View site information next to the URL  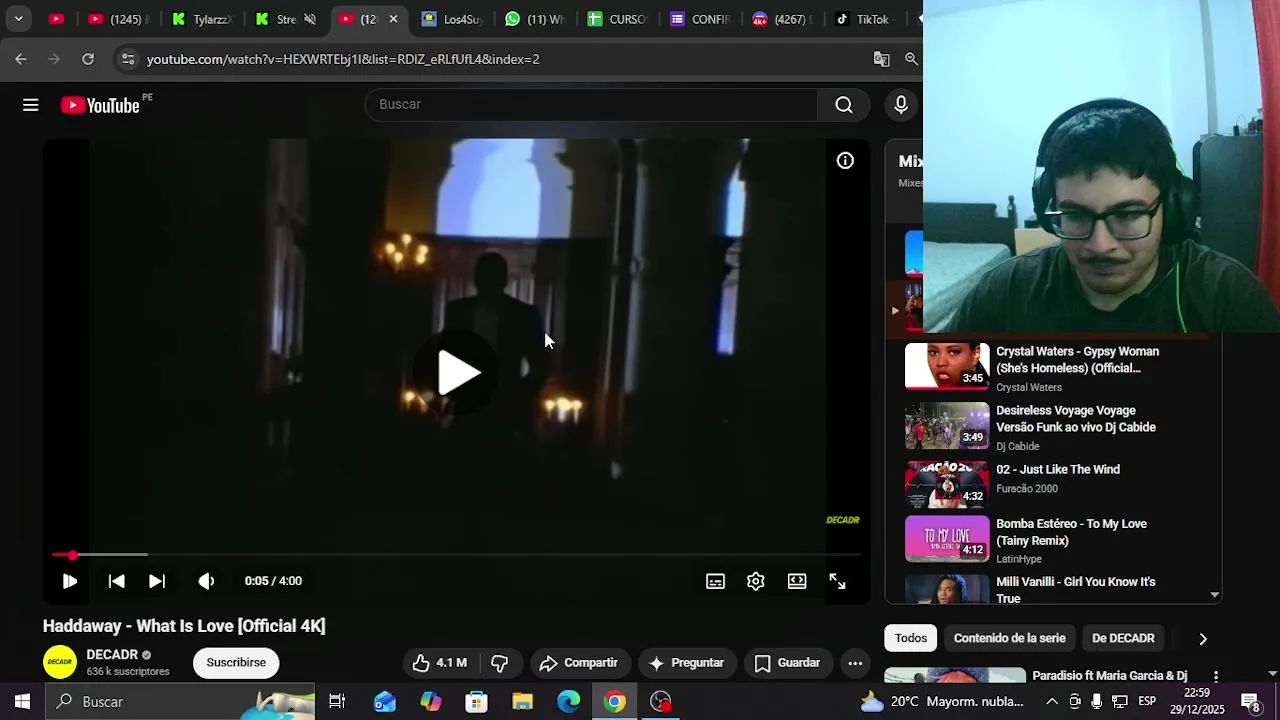click(x=127, y=59)
